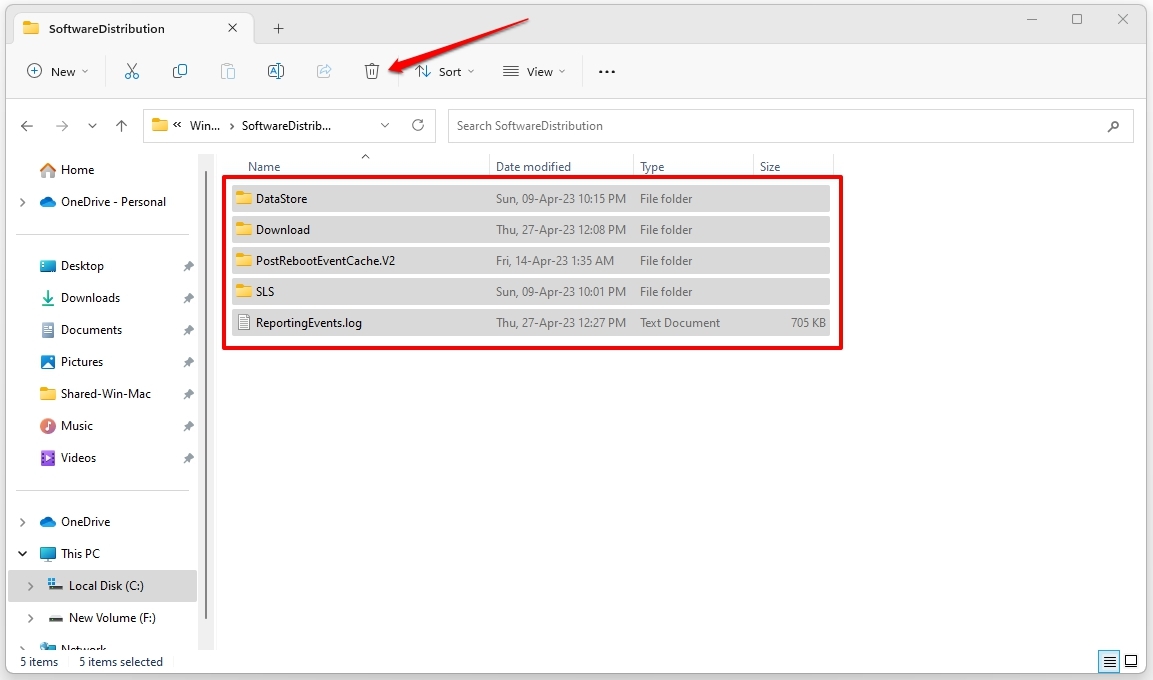Expand OneDrive - Personal tree node
Viewport: 1153px width, 680px height.
[23, 202]
